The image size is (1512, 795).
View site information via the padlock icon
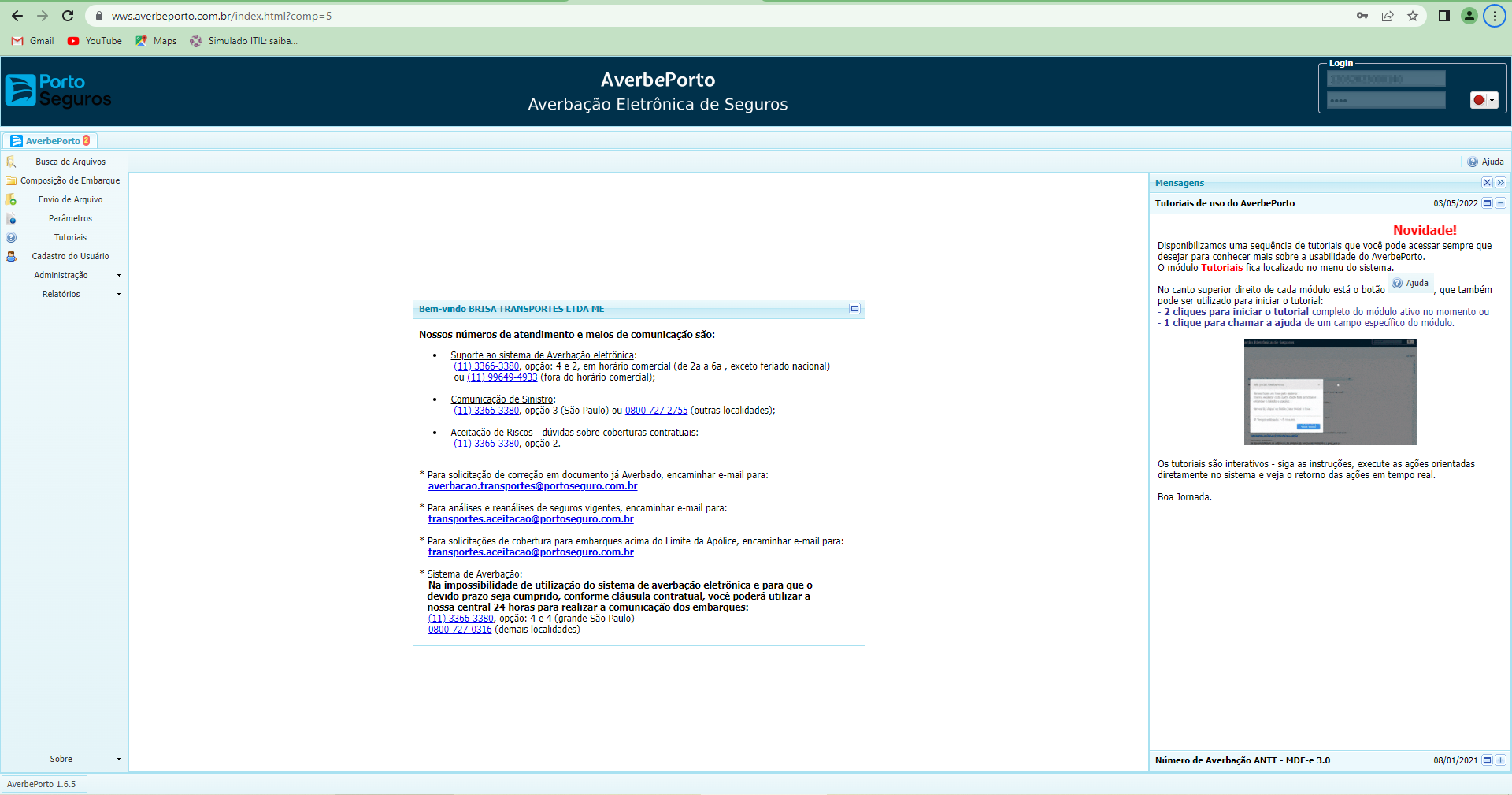pos(99,16)
